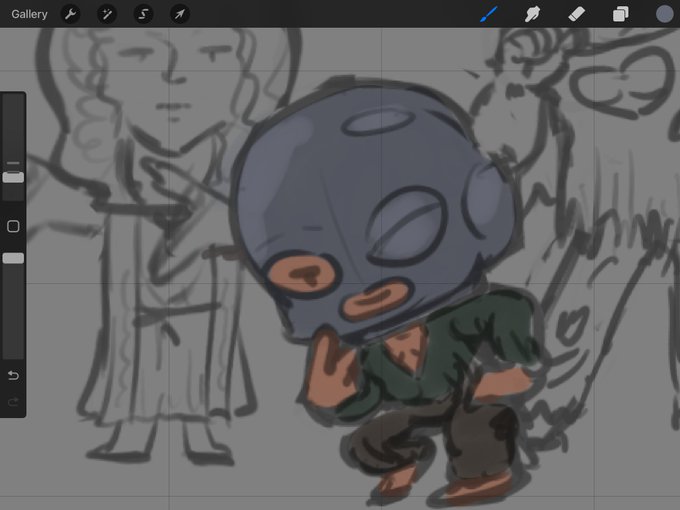Open the Actions wrench menu
Image resolution: width=680 pixels, height=510 pixels.
click(71, 14)
